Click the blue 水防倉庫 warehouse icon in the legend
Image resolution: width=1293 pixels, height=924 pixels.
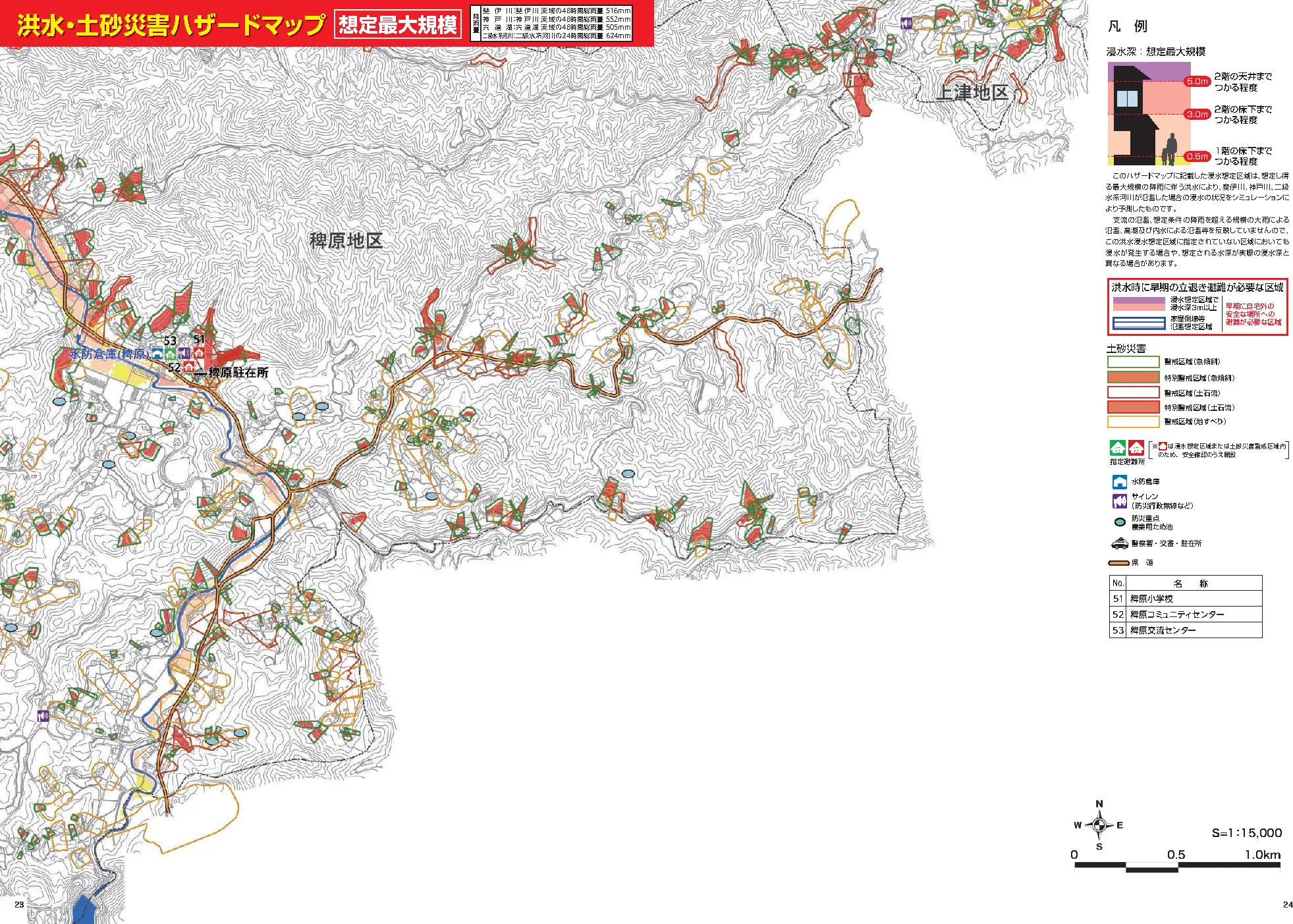coord(1120,481)
